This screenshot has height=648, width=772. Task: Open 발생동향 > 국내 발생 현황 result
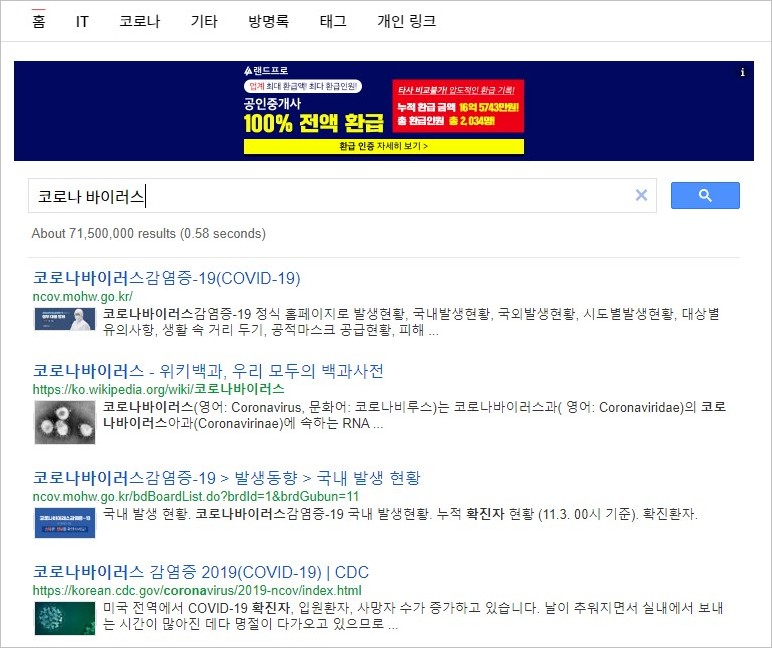click(x=226, y=478)
